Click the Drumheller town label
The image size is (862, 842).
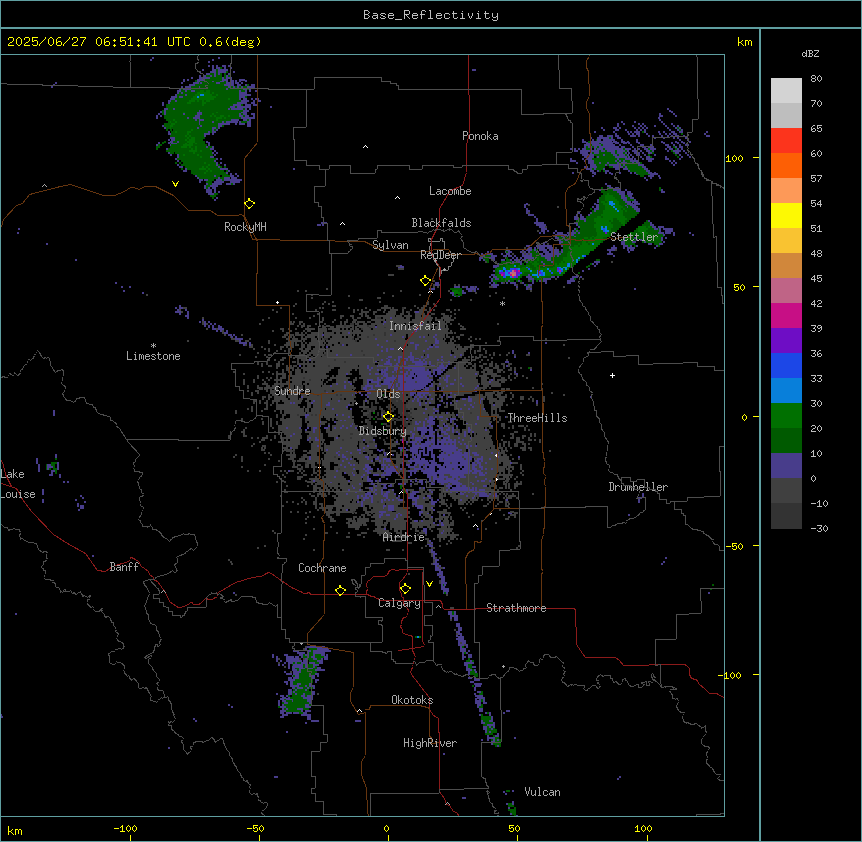click(638, 487)
